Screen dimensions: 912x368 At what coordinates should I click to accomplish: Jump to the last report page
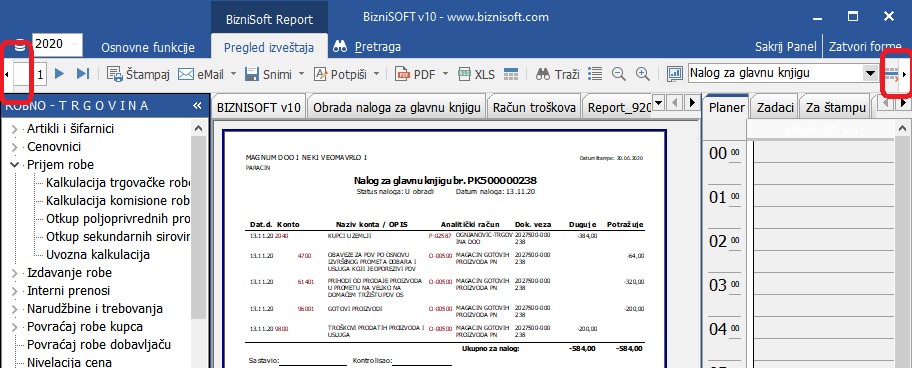tap(83, 74)
